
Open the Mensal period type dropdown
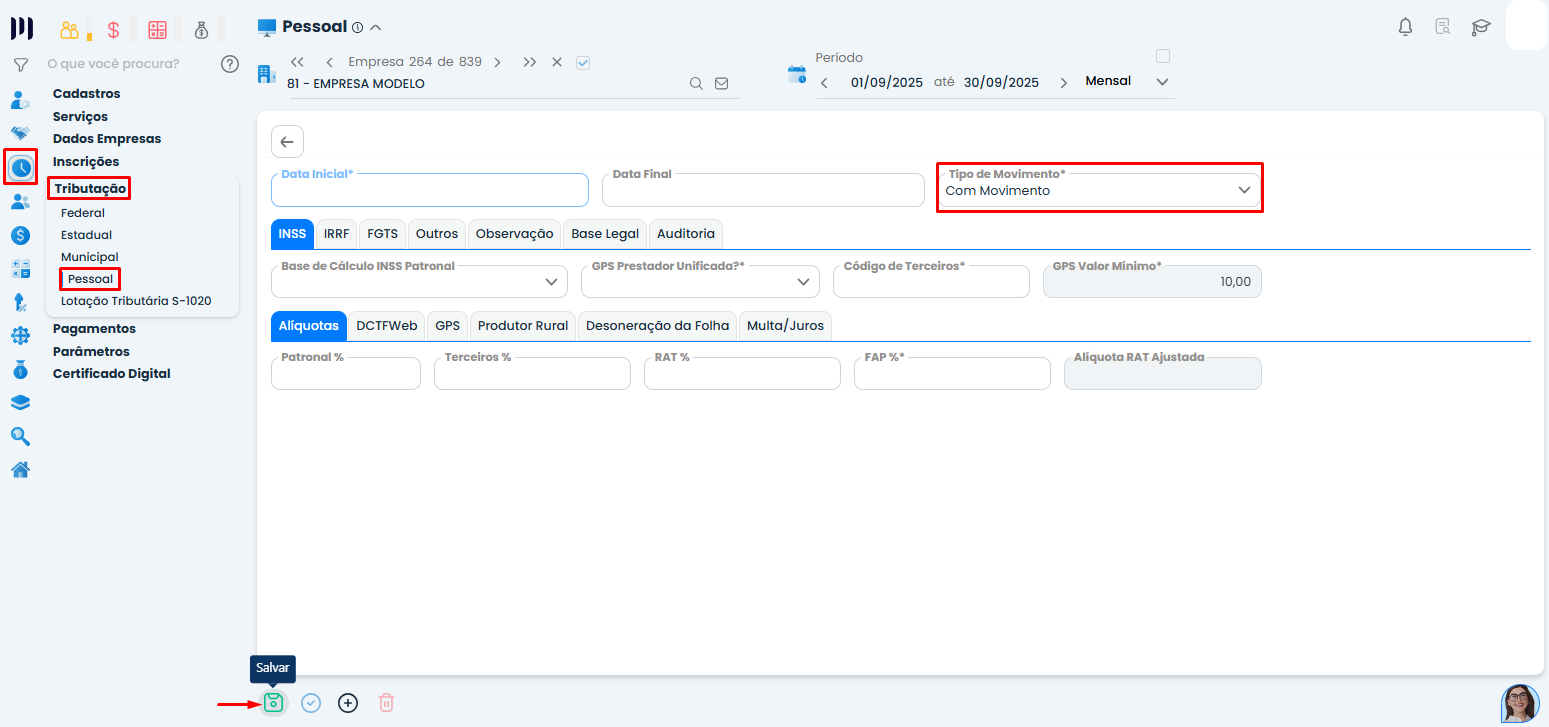tap(1128, 82)
